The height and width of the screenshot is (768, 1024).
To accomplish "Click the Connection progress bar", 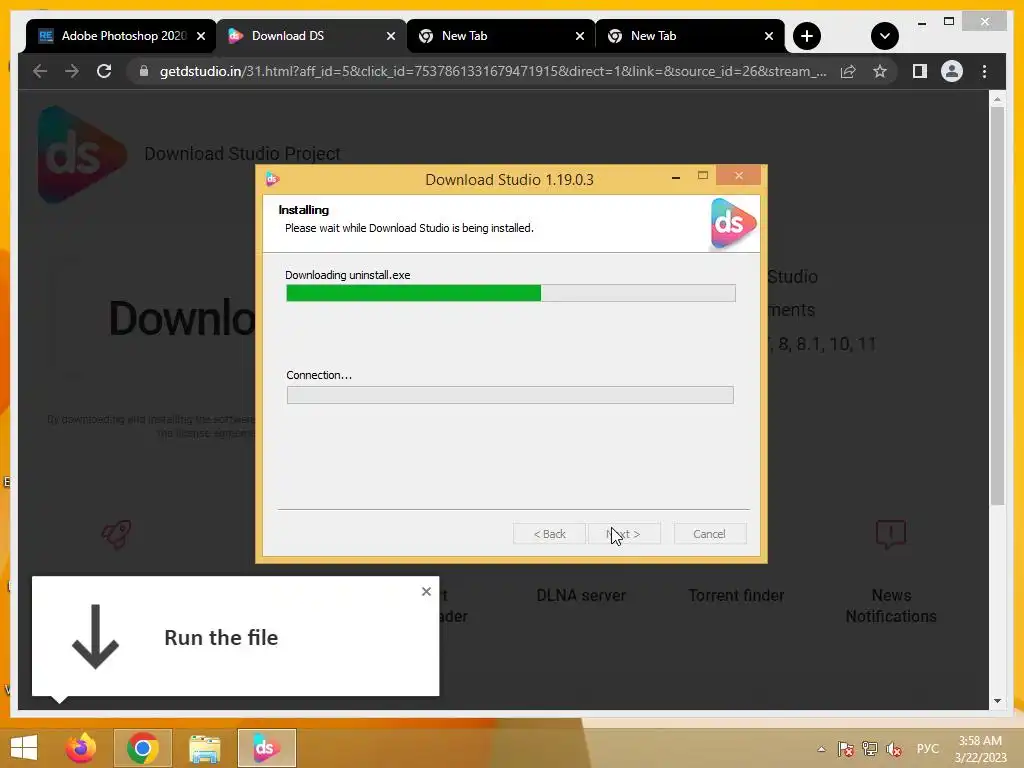I will coord(510,395).
